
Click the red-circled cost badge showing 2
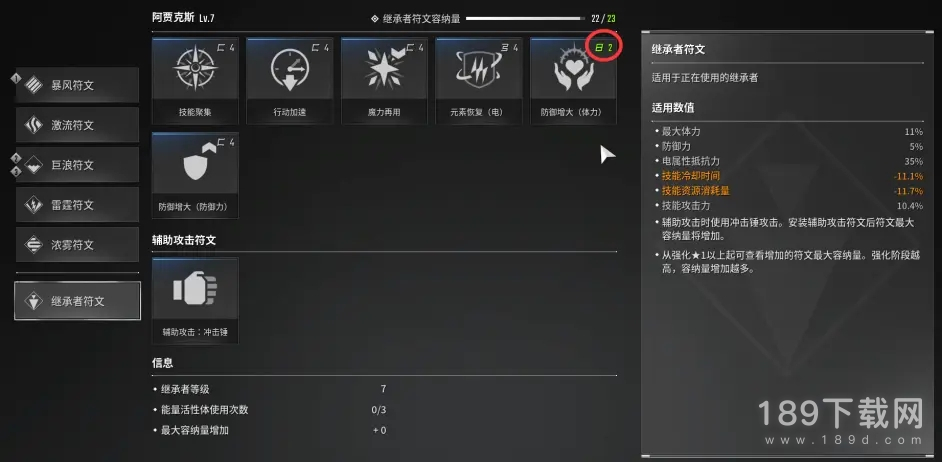tap(603, 47)
